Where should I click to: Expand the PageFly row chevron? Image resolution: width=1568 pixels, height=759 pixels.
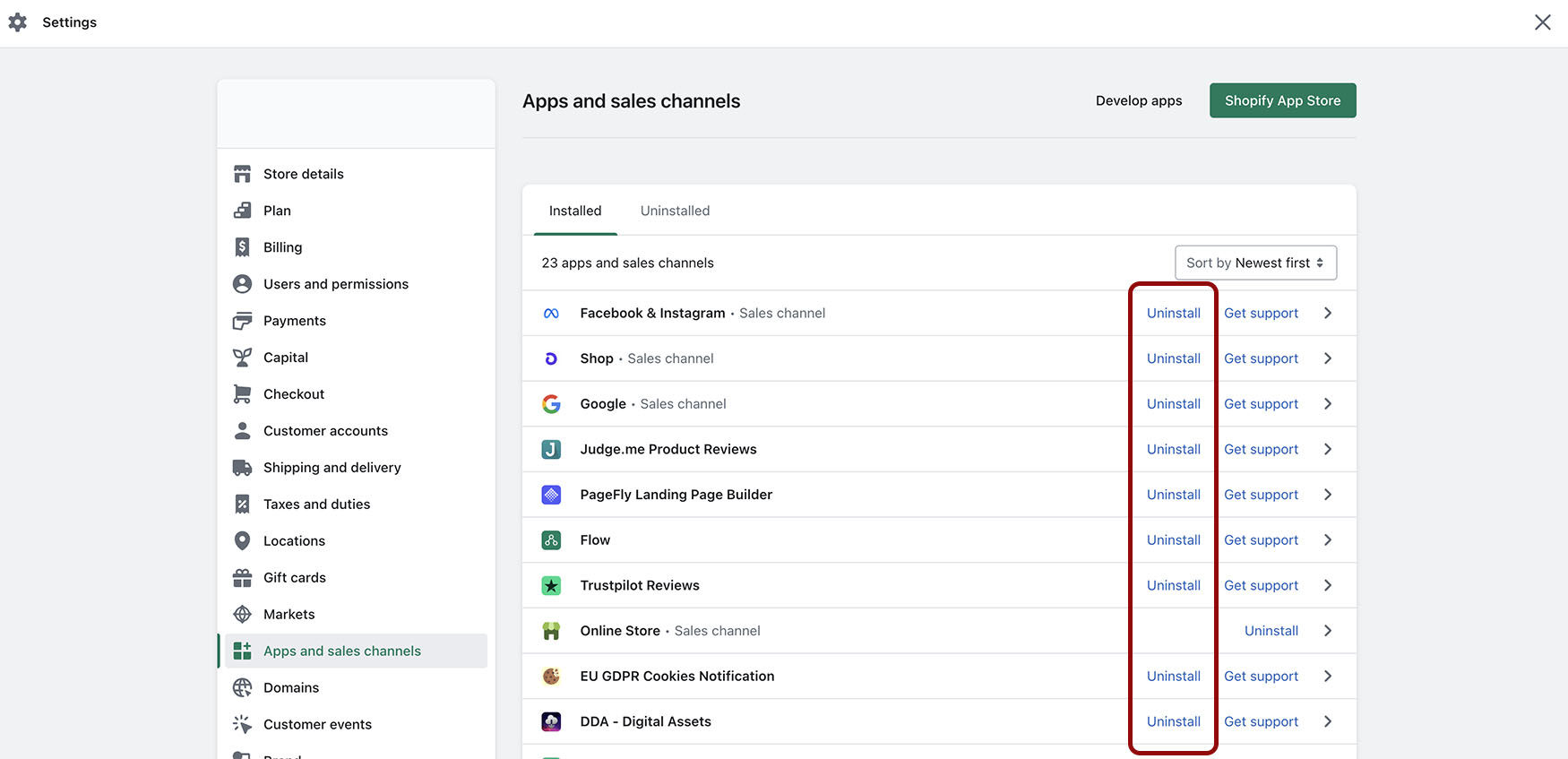click(x=1328, y=495)
